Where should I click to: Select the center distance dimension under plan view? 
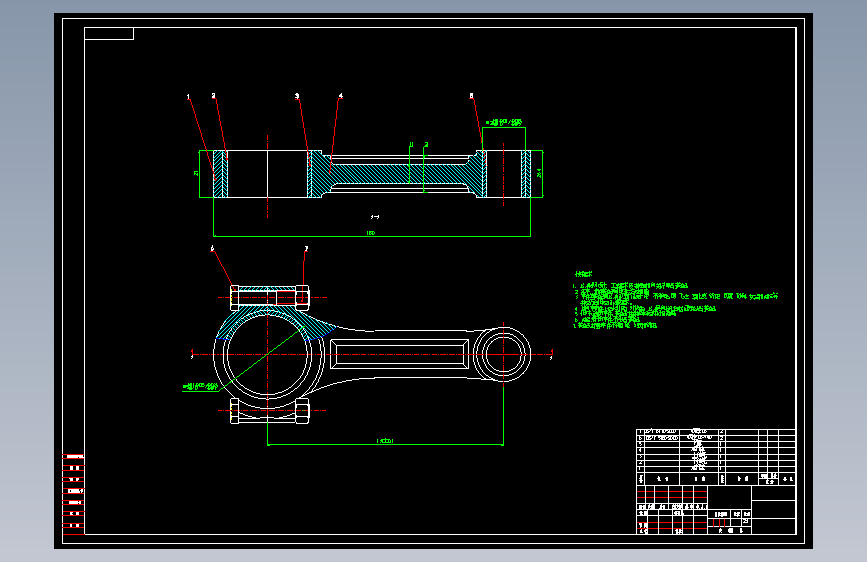(385, 441)
